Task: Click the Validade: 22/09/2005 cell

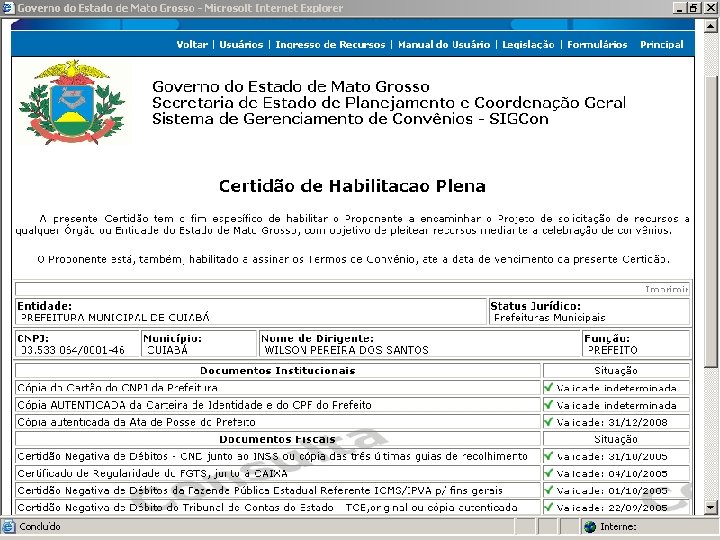Action: tap(616, 507)
